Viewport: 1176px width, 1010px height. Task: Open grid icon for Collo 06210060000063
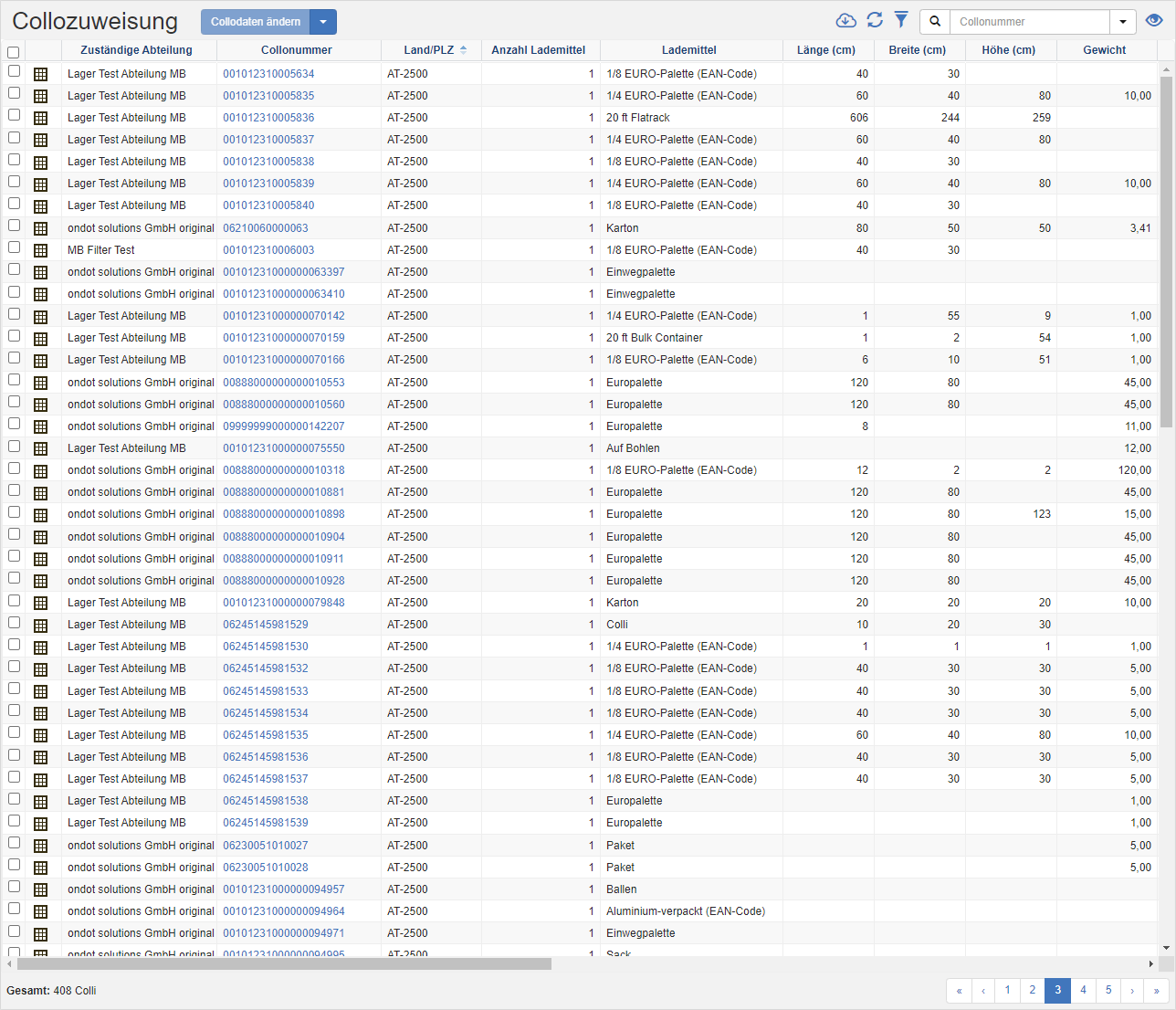(x=40, y=228)
